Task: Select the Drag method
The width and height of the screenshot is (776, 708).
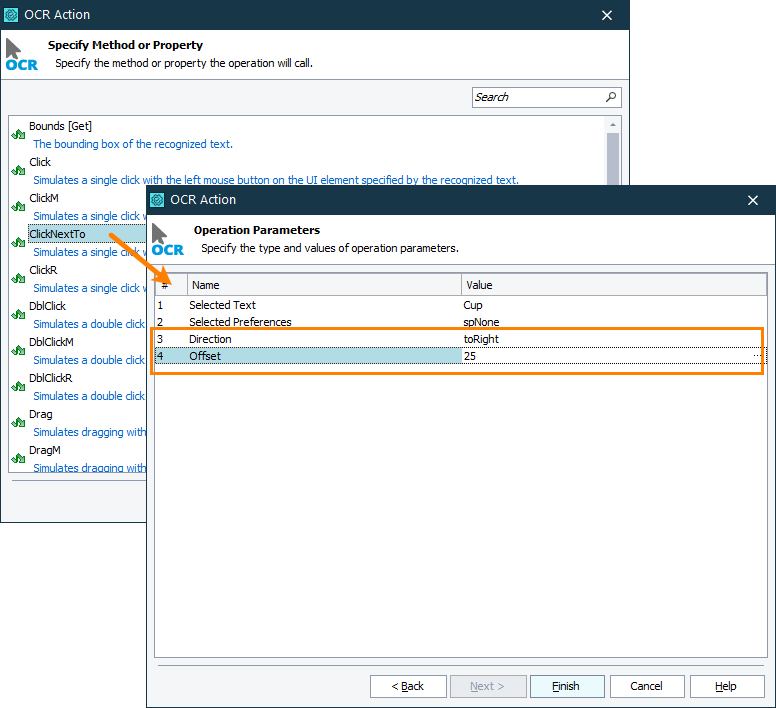Action: pyautogui.click(x=41, y=414)
